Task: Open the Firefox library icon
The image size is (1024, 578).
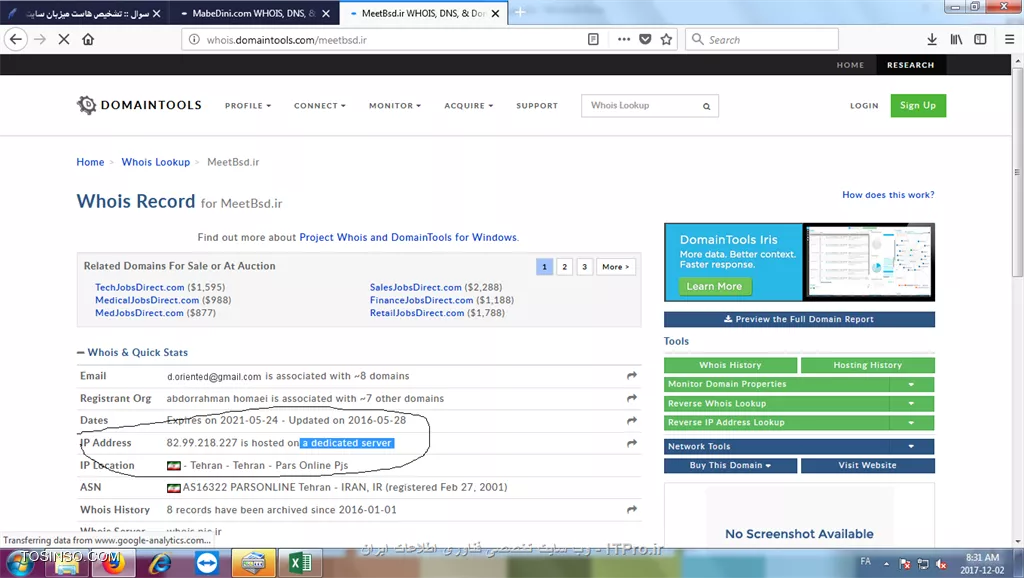Action: [x=956, y=39]
